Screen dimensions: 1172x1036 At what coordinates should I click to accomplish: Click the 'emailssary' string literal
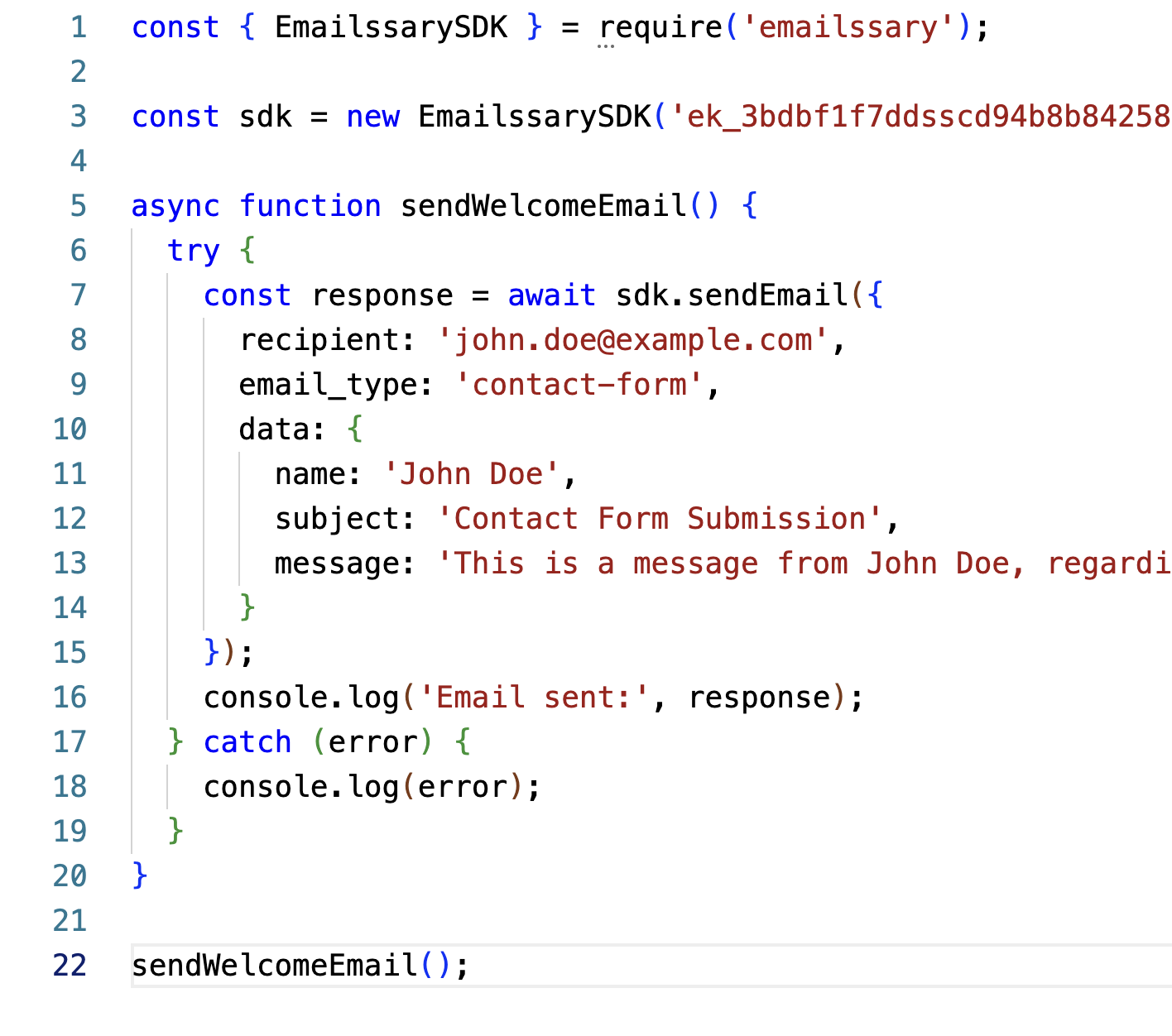(848, 27)
